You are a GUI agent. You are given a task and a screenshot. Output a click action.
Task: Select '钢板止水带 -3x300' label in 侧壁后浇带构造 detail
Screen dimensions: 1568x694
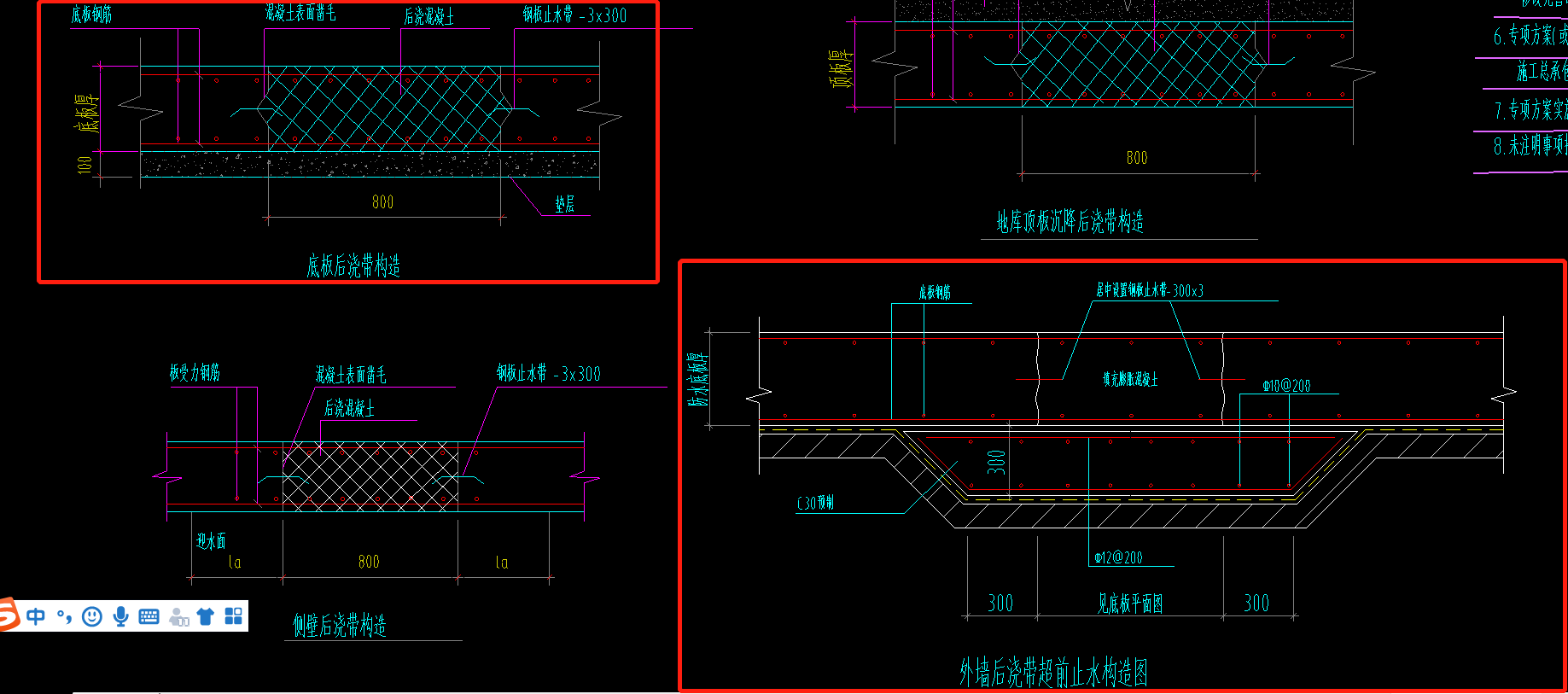[x=549, y=373]
